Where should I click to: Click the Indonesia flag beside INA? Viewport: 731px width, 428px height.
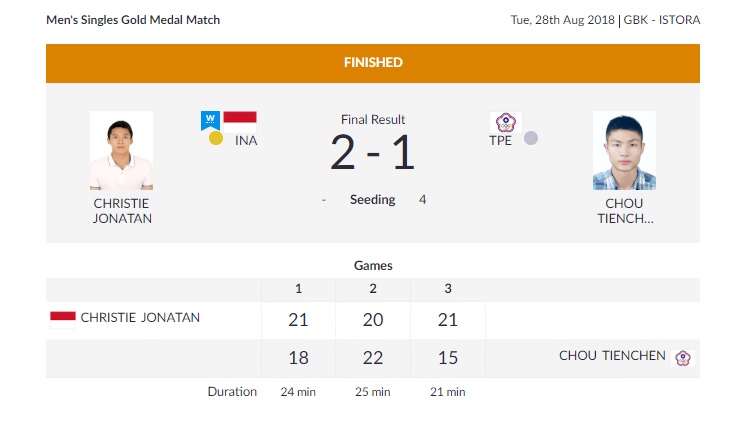tap(240, 117)
